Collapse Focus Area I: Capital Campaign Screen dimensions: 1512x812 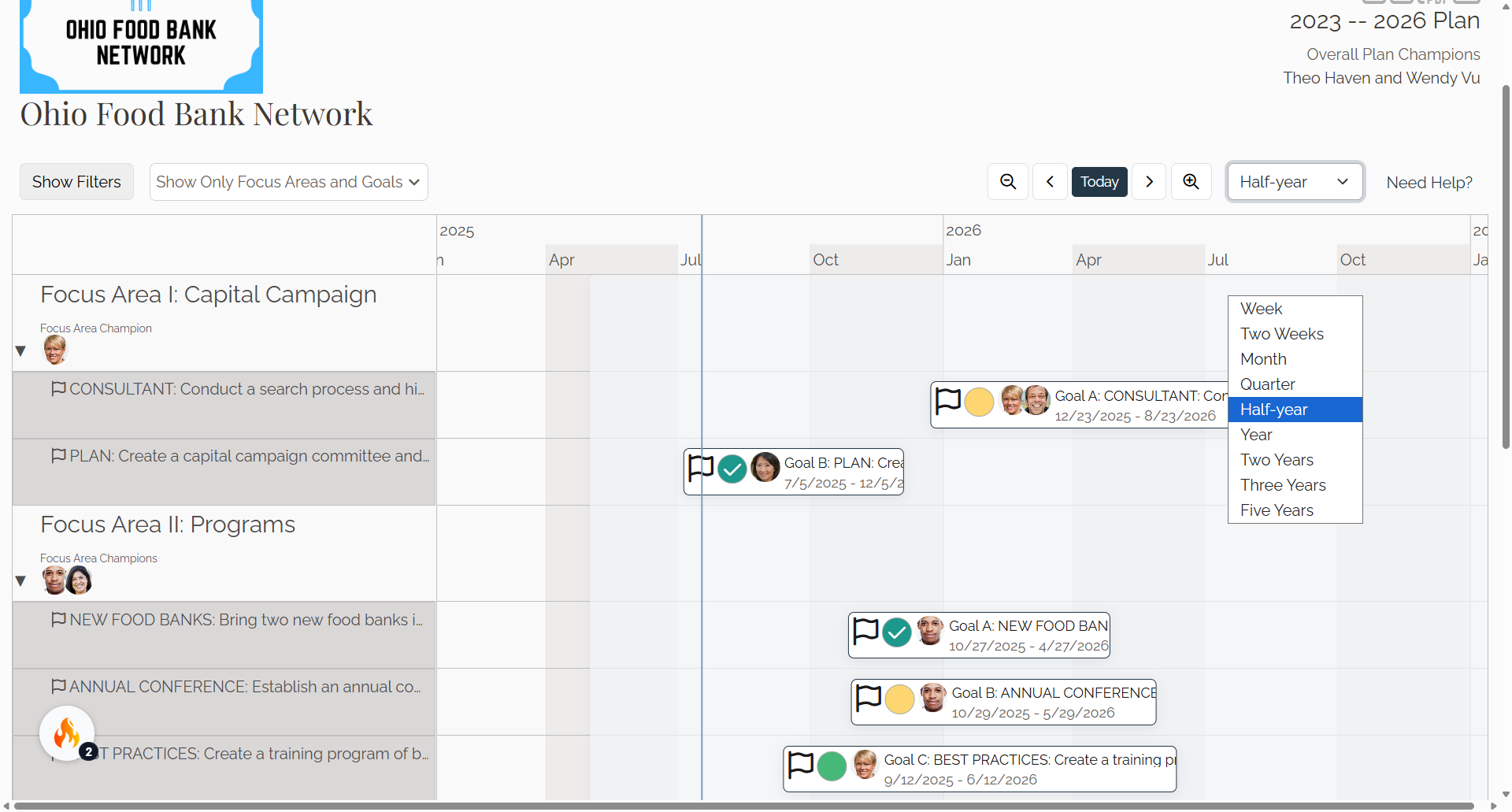click(21, 350)
